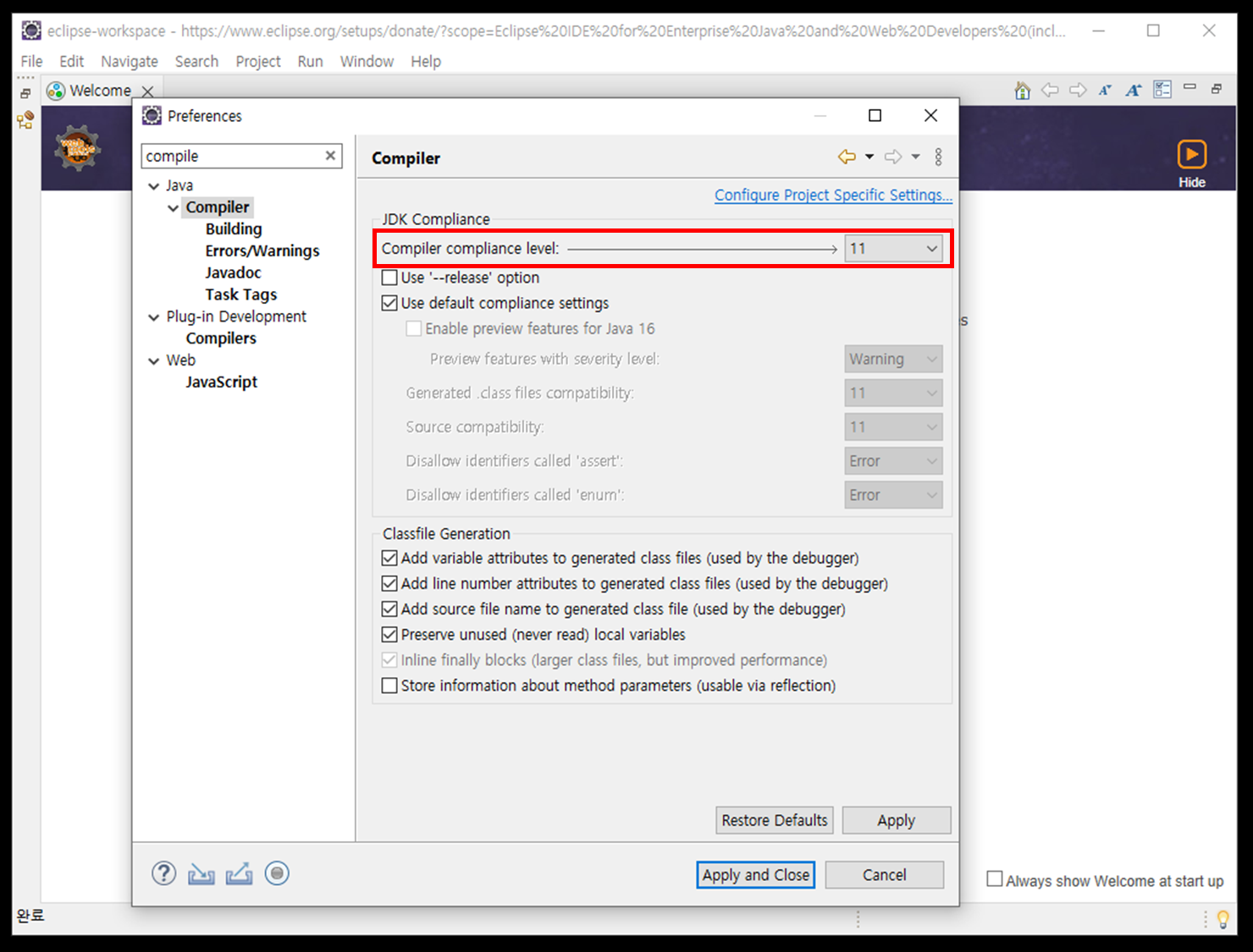The image size is (1253, 952).
Task: Collapse the Web tree node
Action: [x=153, y=361]
